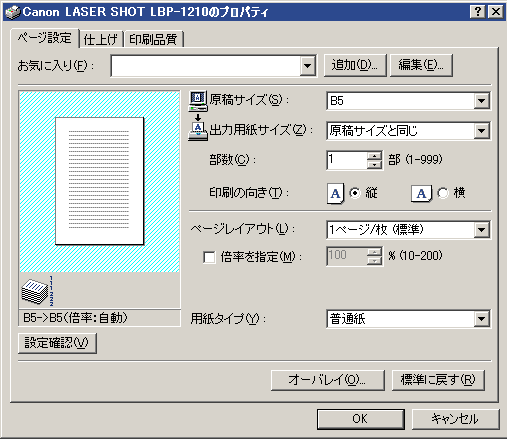Click the printer output icon beside 出力用紙サイズ

198,131
